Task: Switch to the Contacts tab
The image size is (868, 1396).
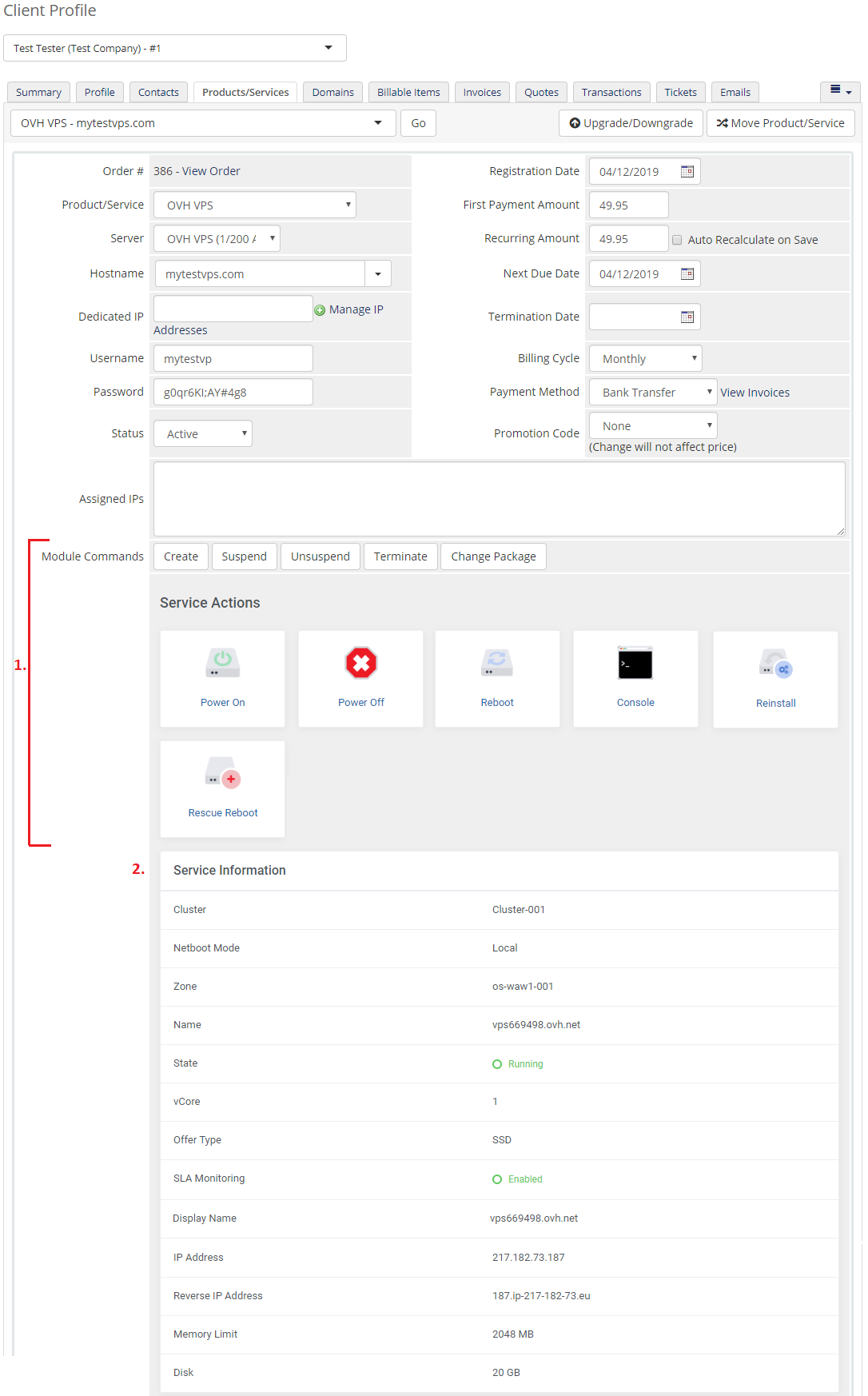Action: coord(158,92)
